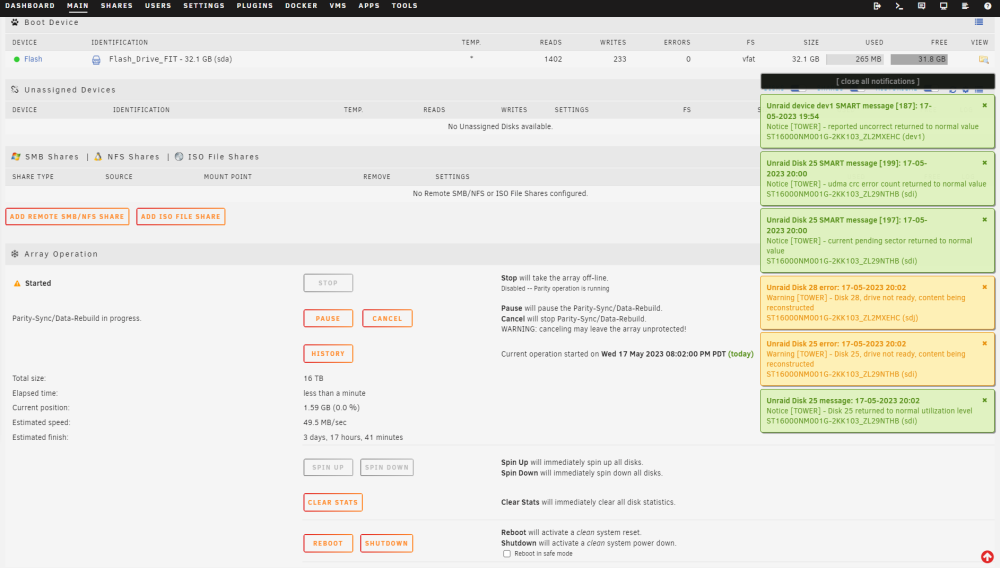
Task: Click the Clear Stats button
Action: [x=333, y=502]
